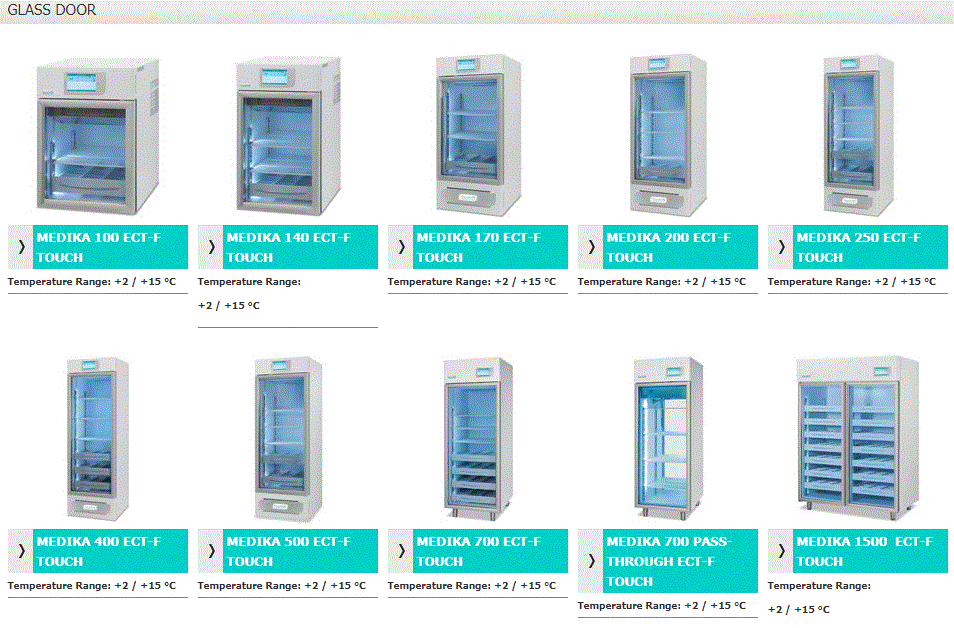Select the MEDIKA 400 refrigerator product image
This screenshot has height=628, width=954.
[97, 439]
